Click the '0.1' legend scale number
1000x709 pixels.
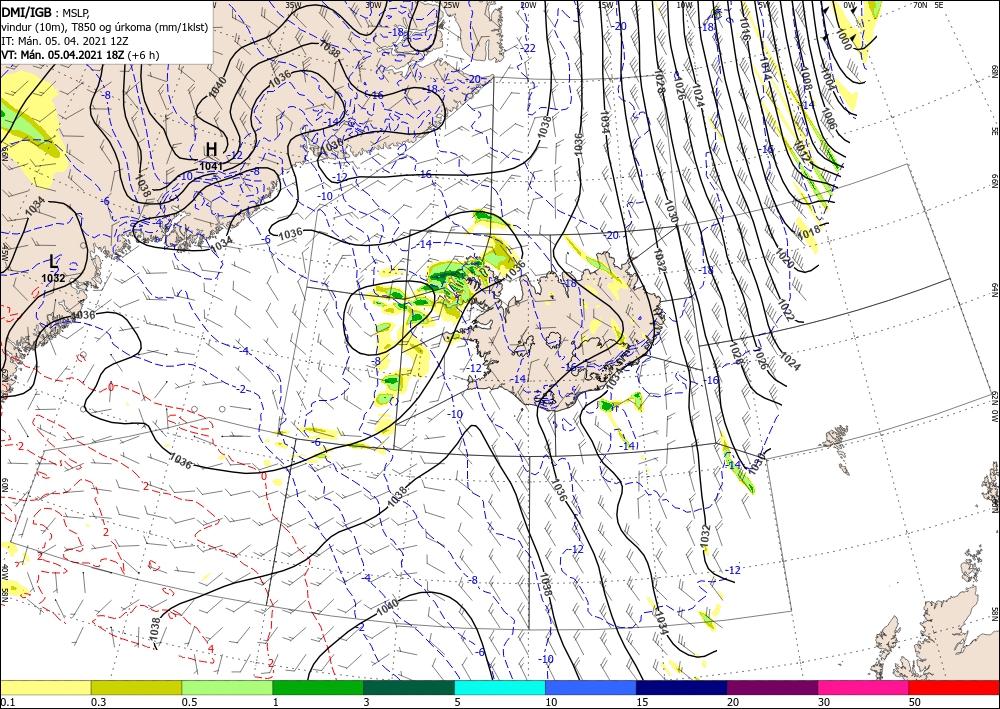(x=7, y=702)
